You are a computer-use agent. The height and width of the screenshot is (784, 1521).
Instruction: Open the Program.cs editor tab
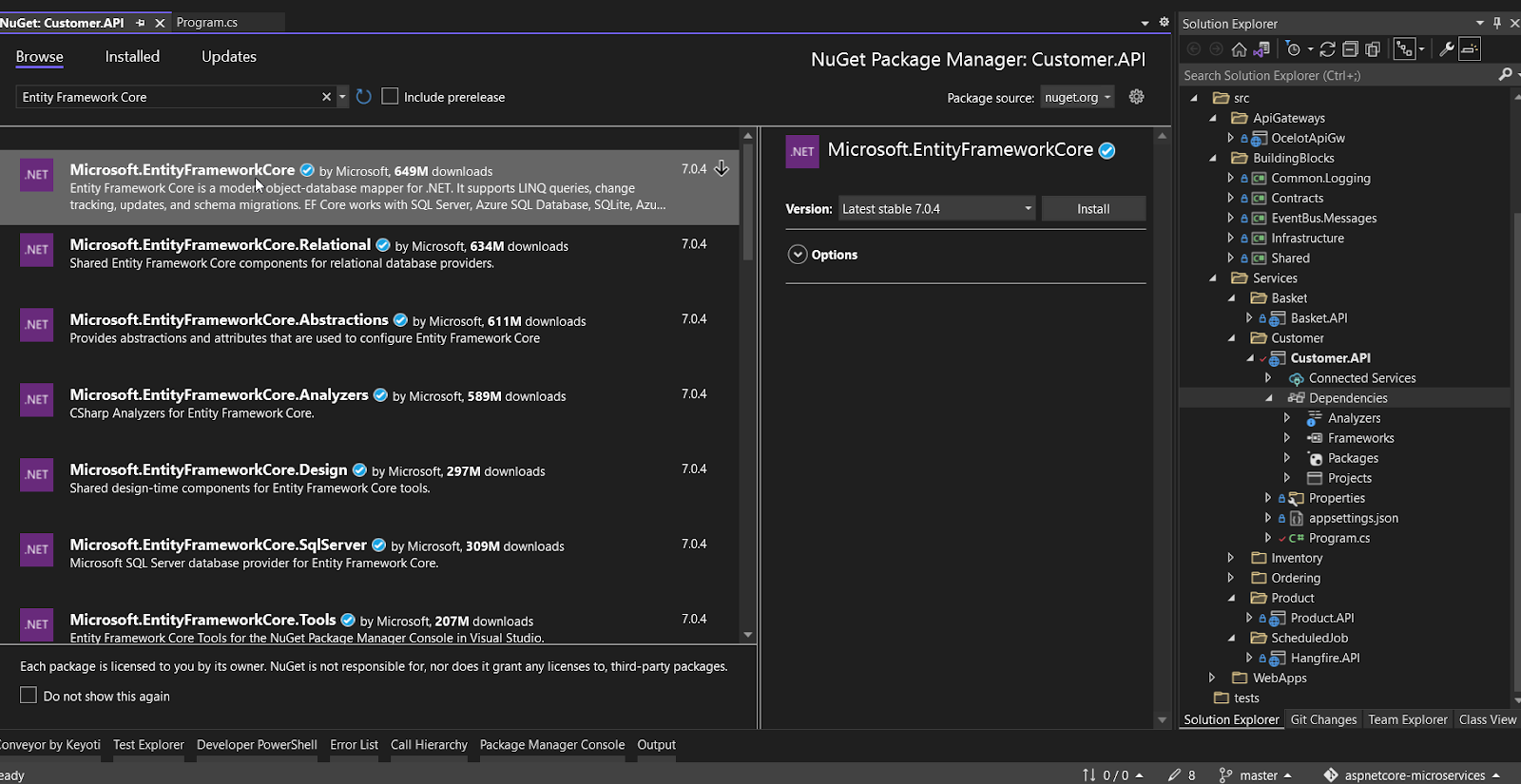pyautogui.click(x=207, y=23)
